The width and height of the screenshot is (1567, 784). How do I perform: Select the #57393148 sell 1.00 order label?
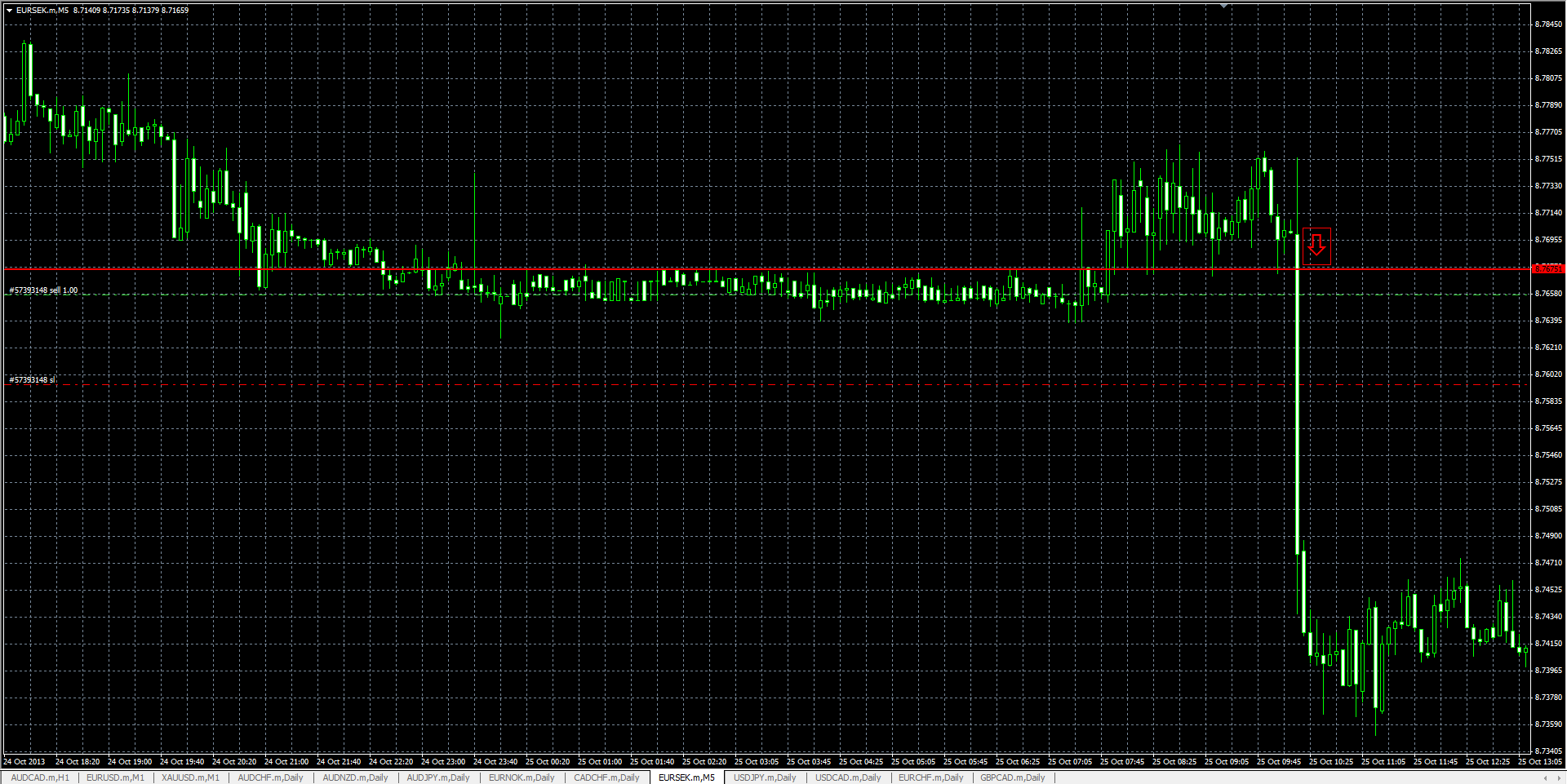(x=44, y=290)
